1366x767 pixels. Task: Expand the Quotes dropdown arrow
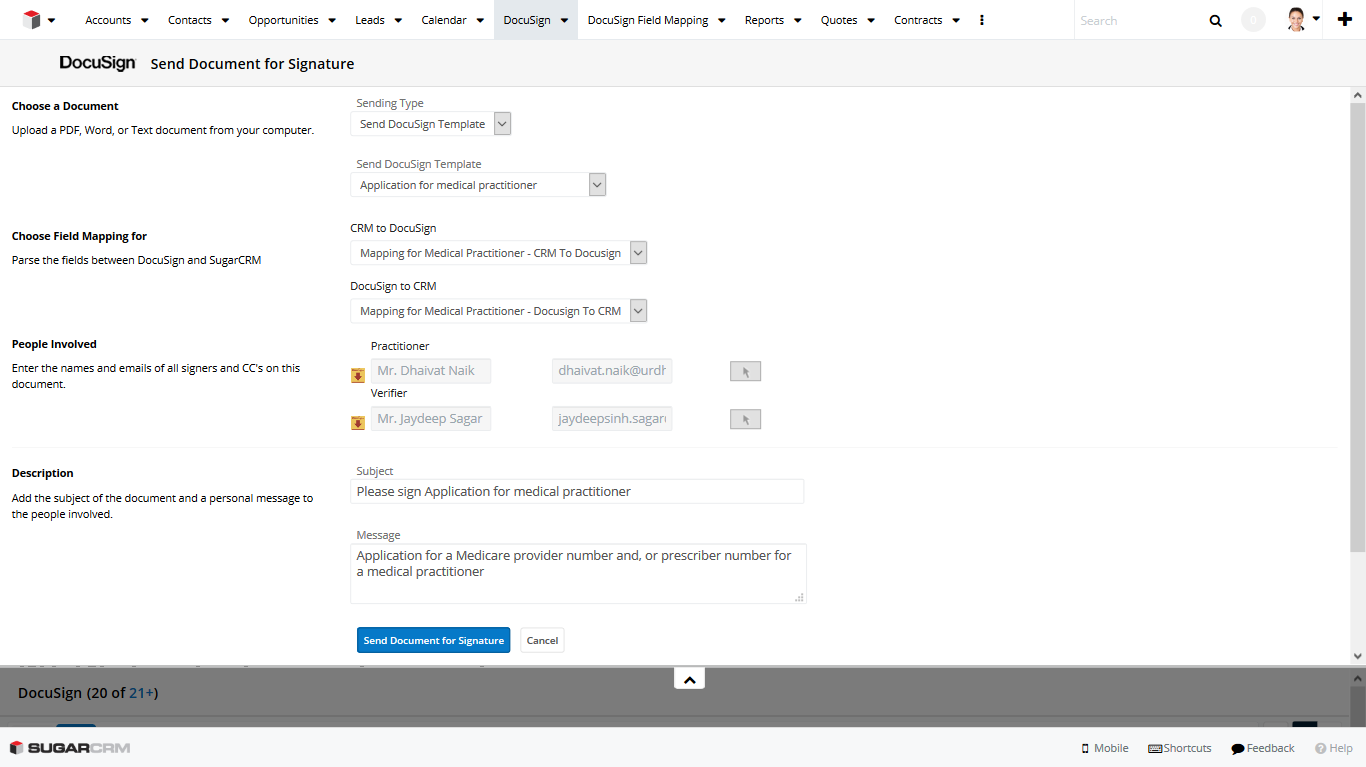[871, 20]
